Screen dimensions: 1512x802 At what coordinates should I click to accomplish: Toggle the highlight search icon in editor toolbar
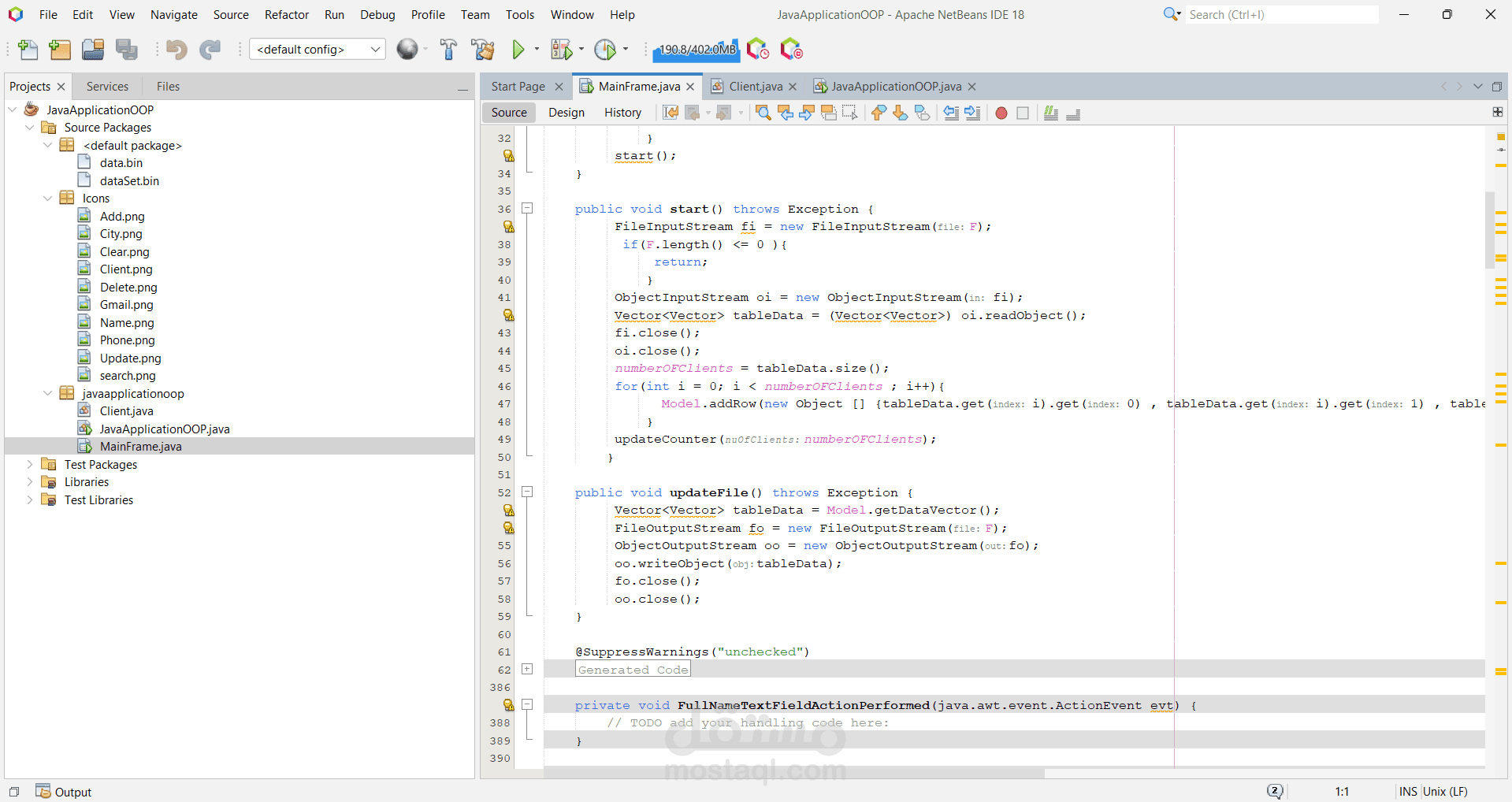pos(828,113)
